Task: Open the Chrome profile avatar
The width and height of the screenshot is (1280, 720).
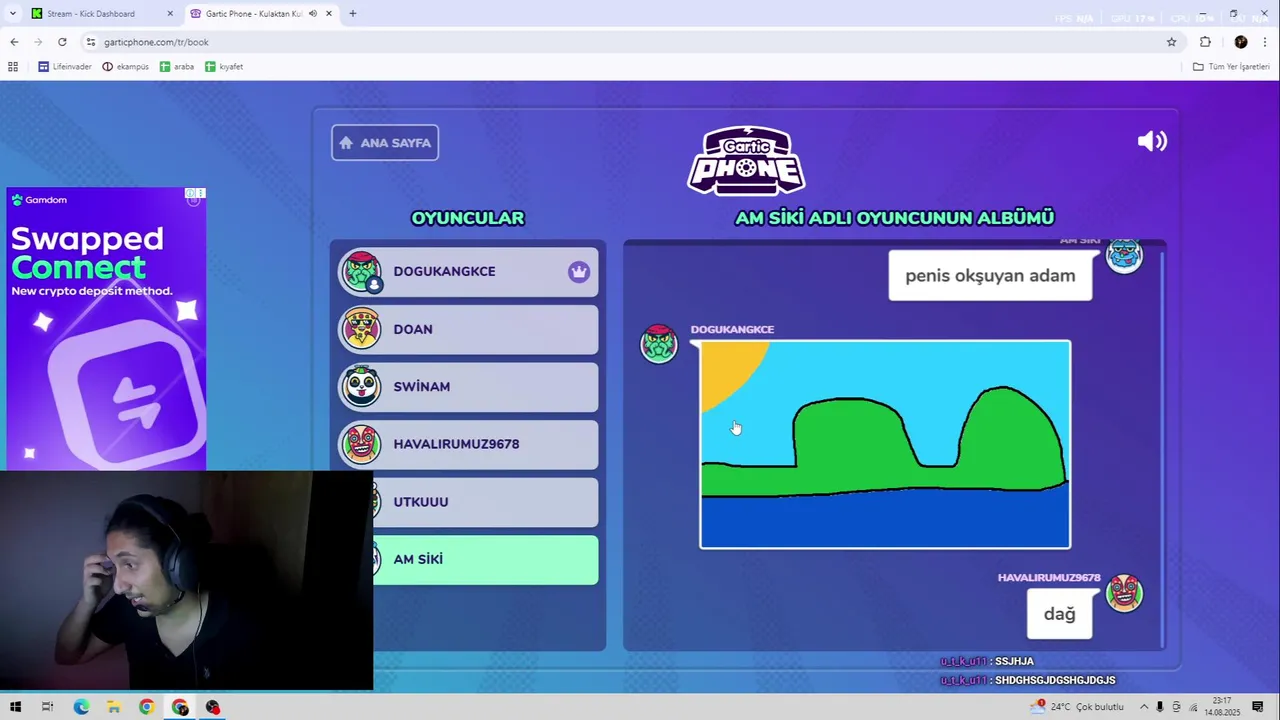Action: [x=1241, y=42]
